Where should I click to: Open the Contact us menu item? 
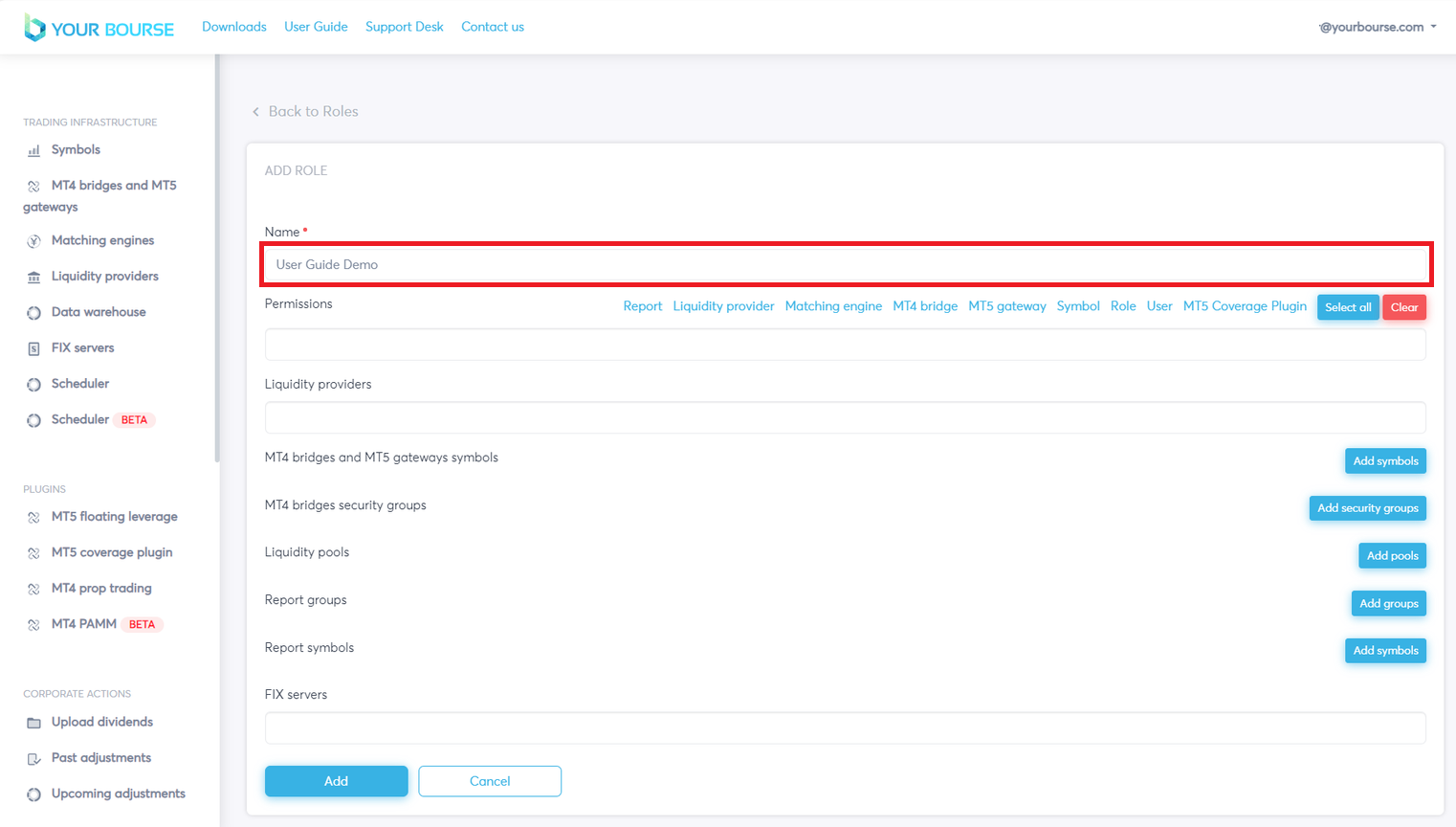coord(493,27)
